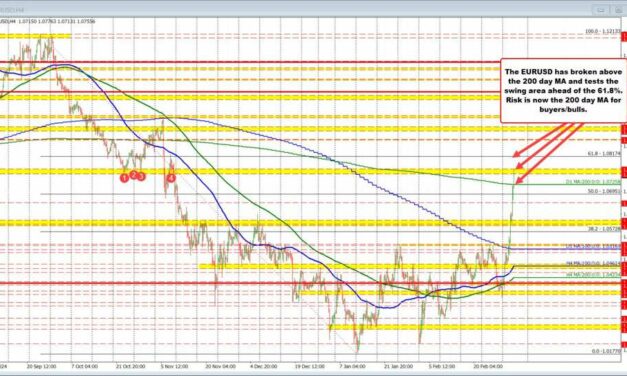Click the 20 Nov 04:00 time axis label

point(220,366)
